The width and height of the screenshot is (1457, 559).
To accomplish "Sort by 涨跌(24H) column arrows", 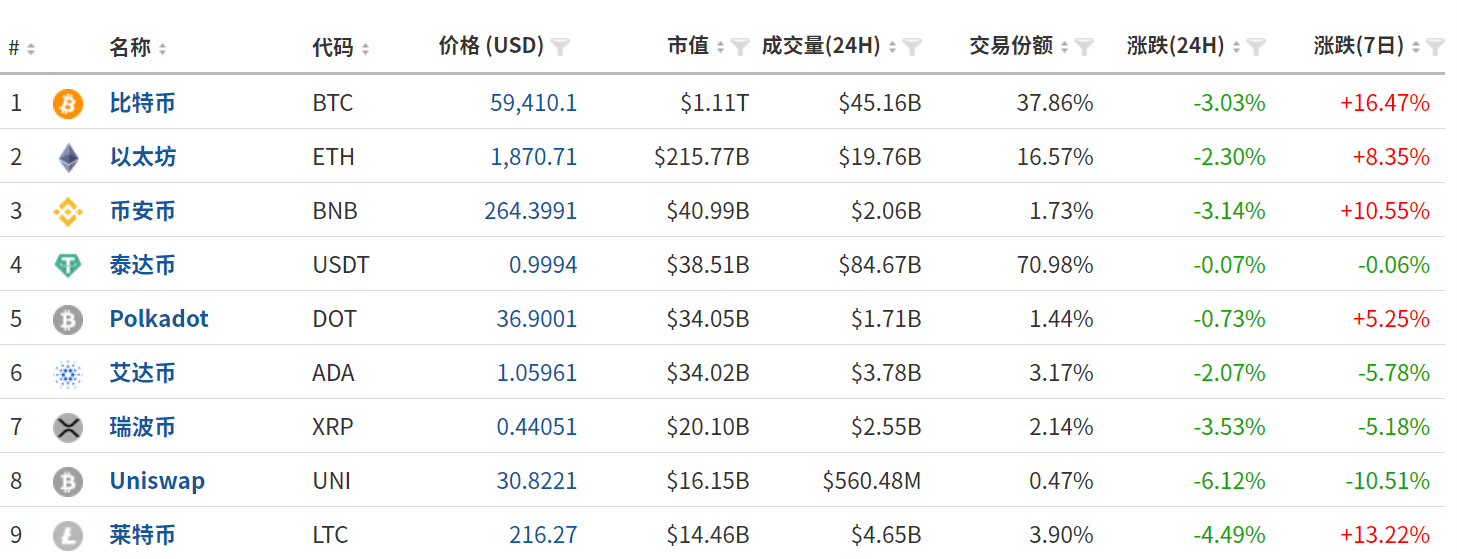I will (1237, 47).
